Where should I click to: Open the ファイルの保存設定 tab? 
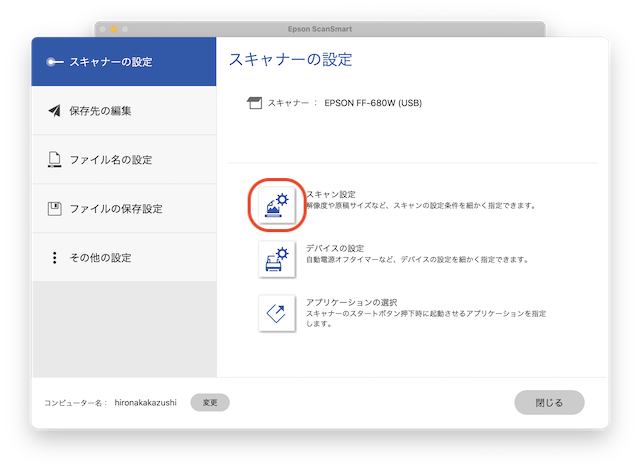click(x=124, y=208)
